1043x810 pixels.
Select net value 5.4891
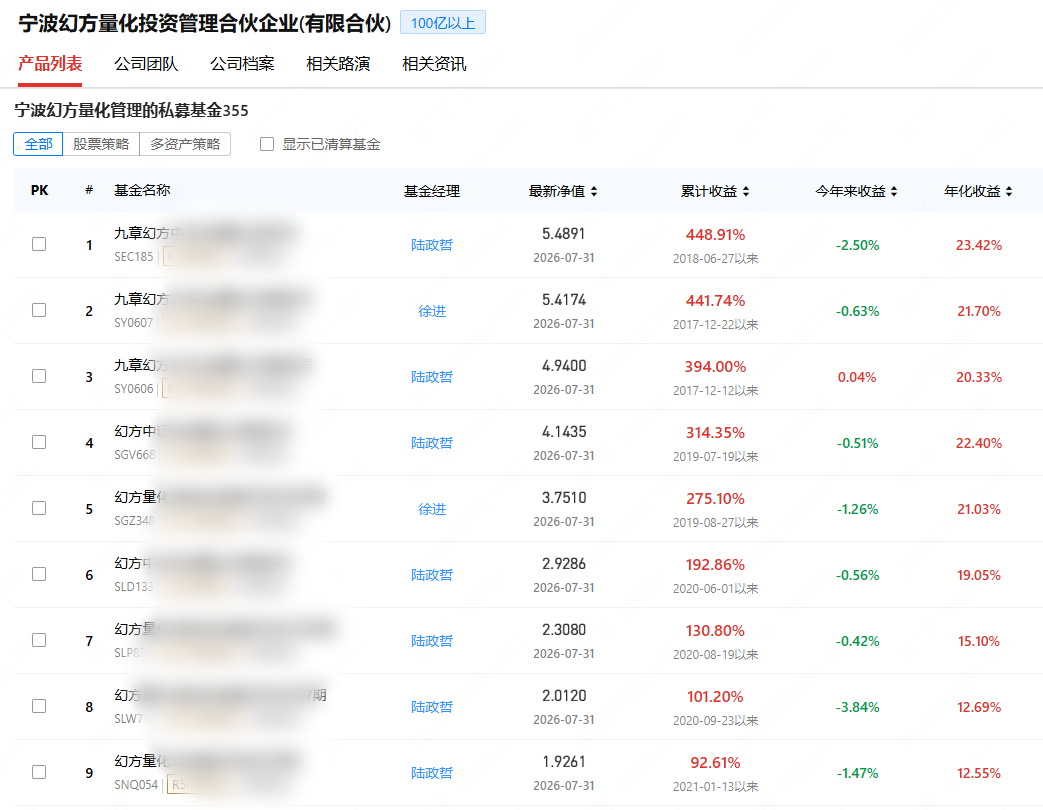[563, 233]
